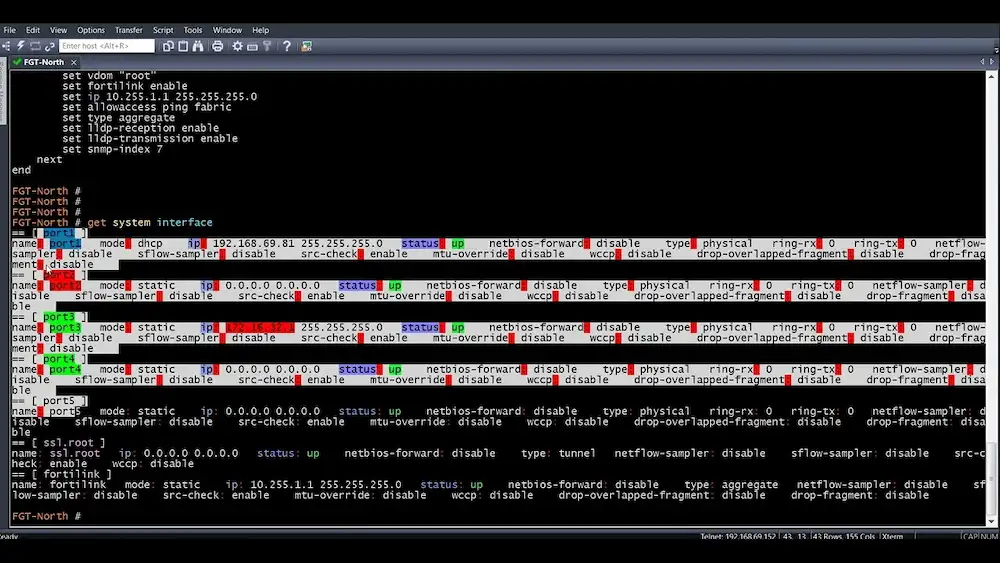
Task: Open the File menu
Action: pos(10,30)
